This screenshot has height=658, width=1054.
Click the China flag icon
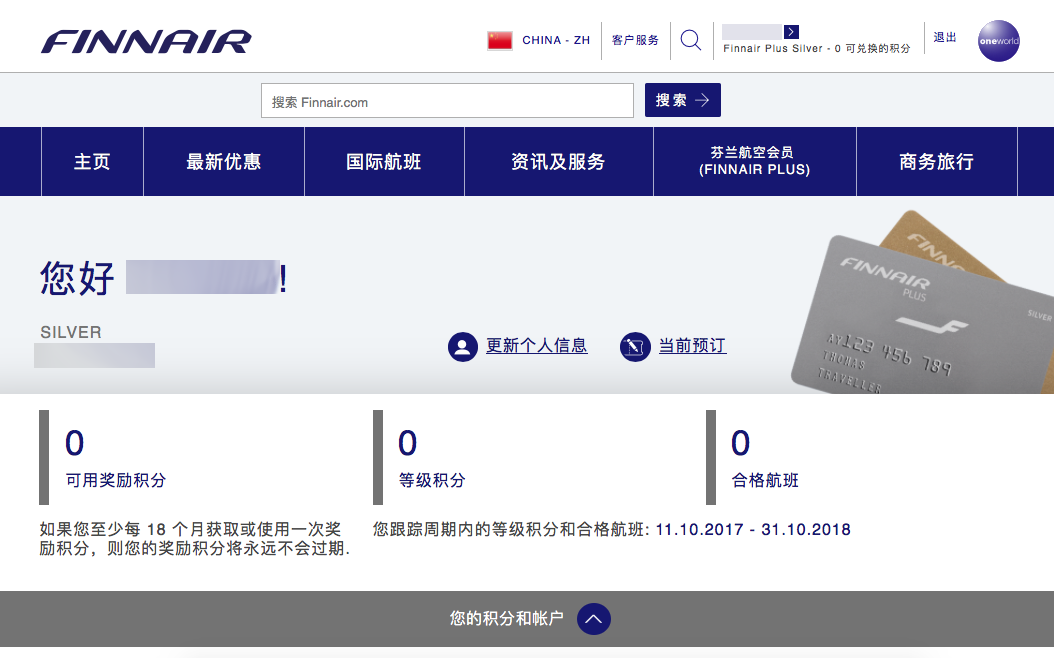(x=499, y=40)
